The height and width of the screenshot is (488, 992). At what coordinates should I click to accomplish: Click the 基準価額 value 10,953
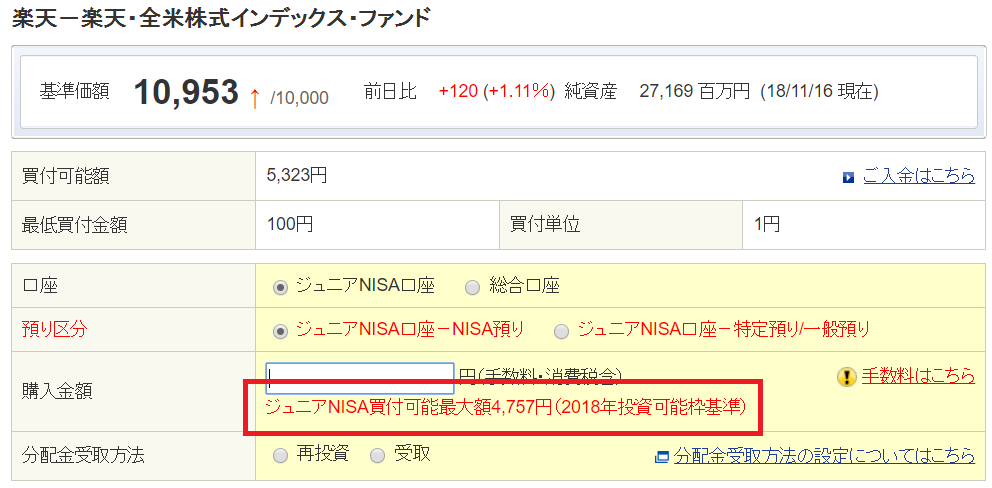186,92
